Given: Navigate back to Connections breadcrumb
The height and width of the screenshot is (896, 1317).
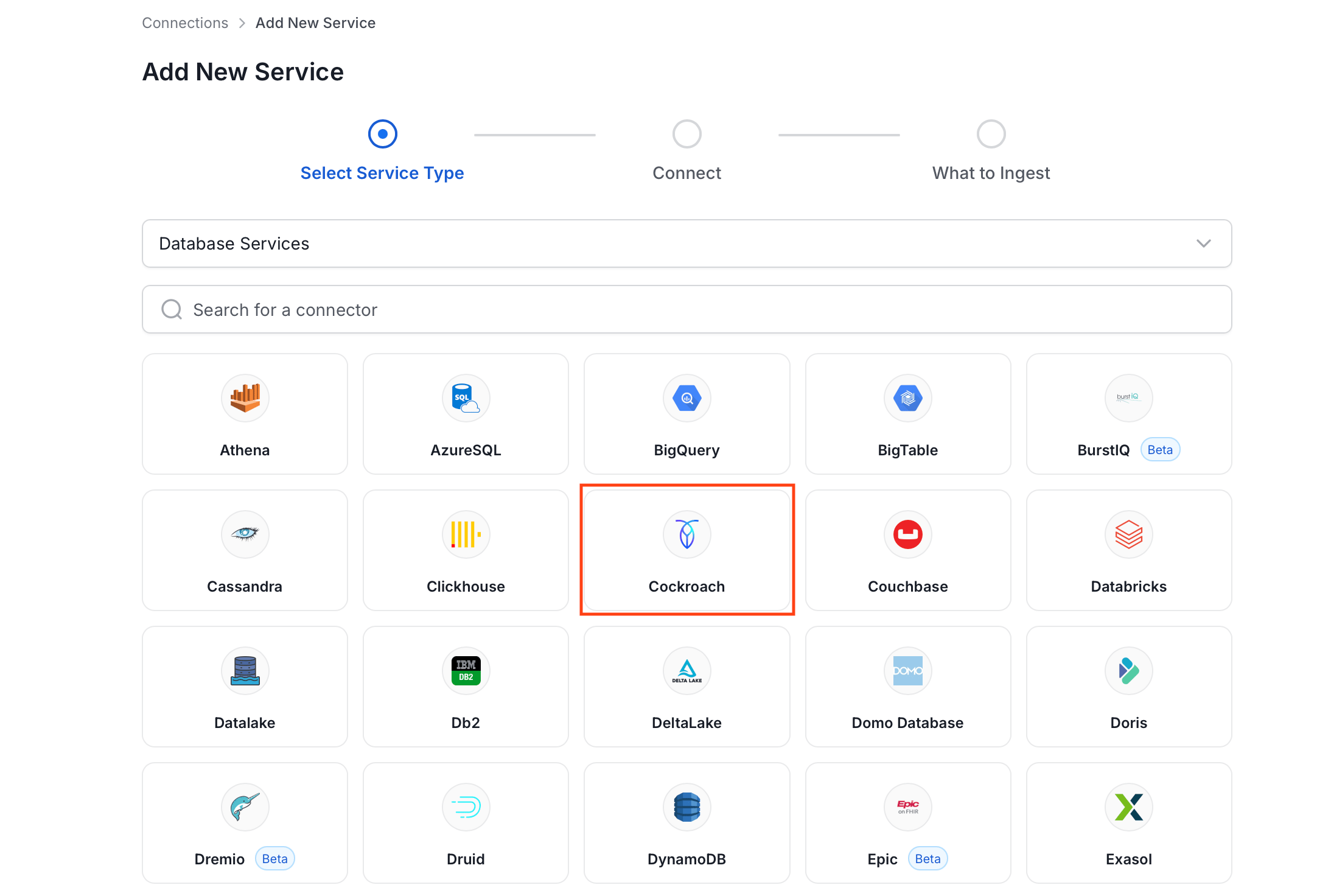Looking at the screenshot, I should (185, 23).
